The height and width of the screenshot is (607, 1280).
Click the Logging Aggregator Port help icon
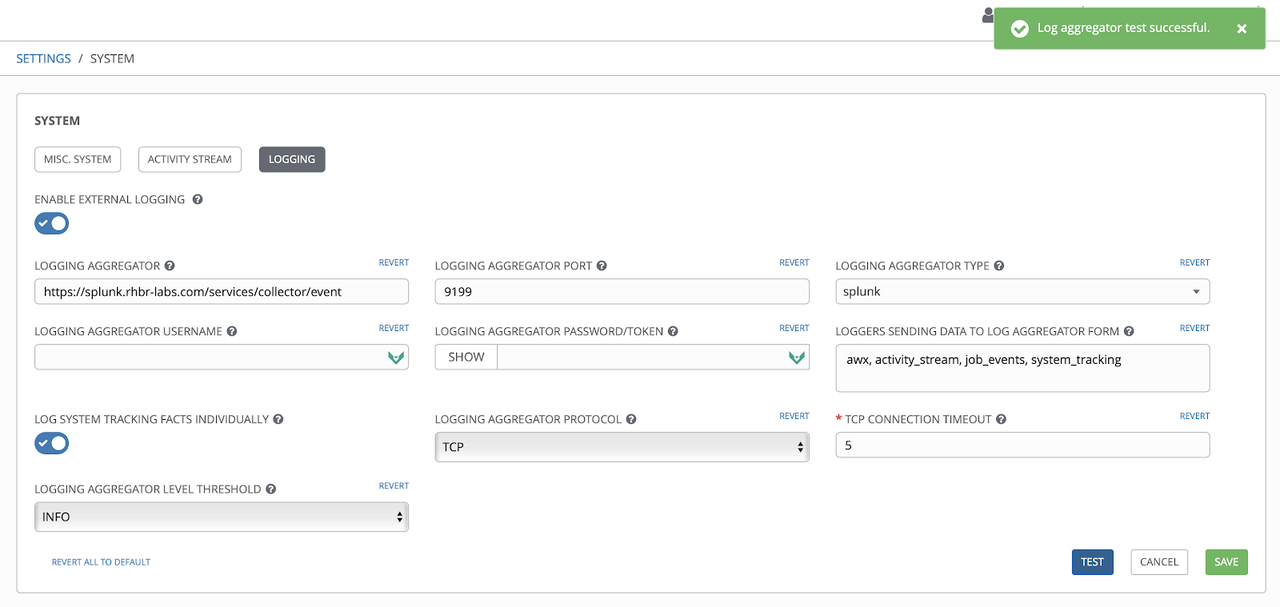(601, 265)
